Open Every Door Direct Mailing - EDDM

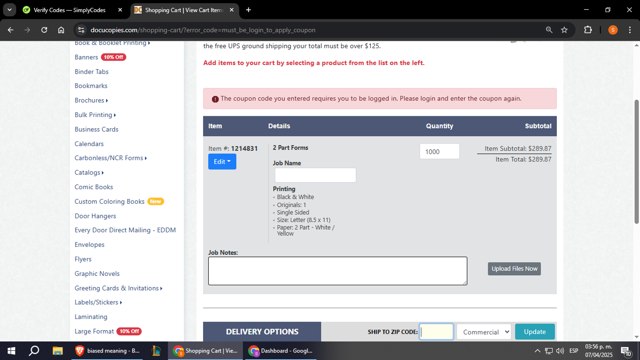pyautogui.click(x=125, y=230)
